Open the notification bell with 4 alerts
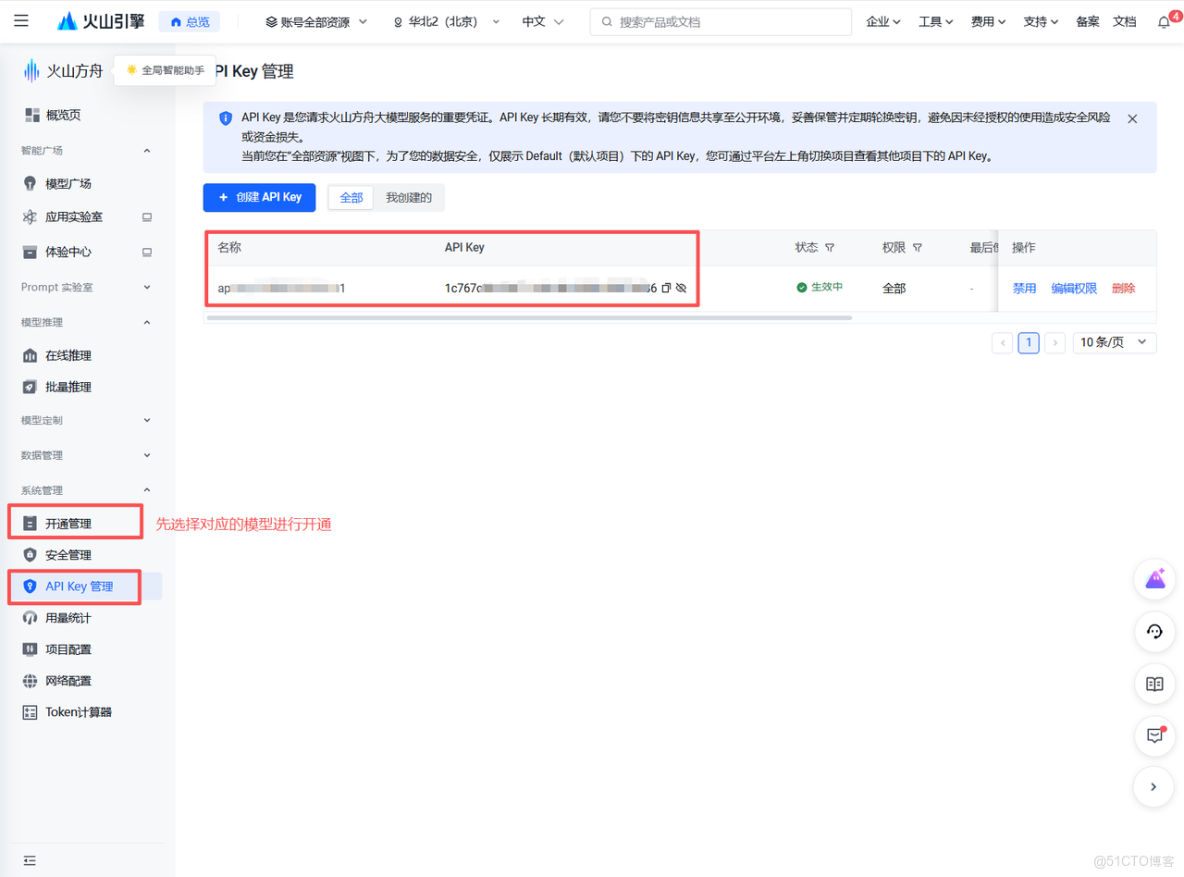This screenshot has width=1184, height=877. click(x=1163, y=21)
